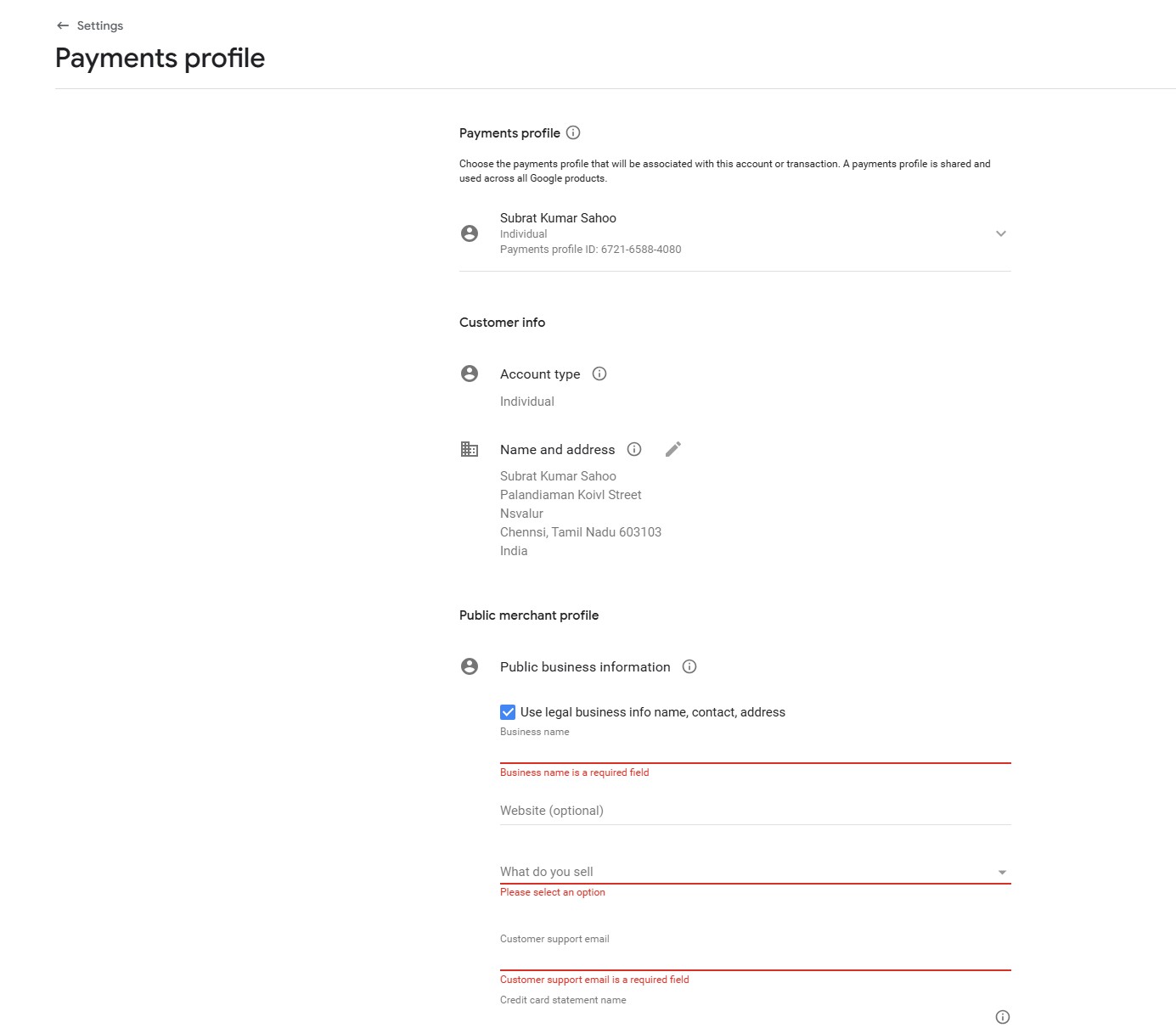Screen dimensions: 1176x1028
Task: Click the Use legal business info label
Action: (x=652, y=712)
